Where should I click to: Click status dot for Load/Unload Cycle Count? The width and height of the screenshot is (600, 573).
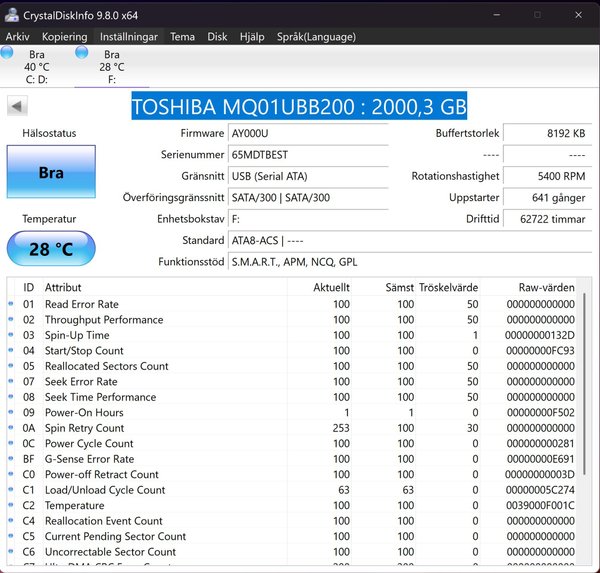[x=11, y=490]
